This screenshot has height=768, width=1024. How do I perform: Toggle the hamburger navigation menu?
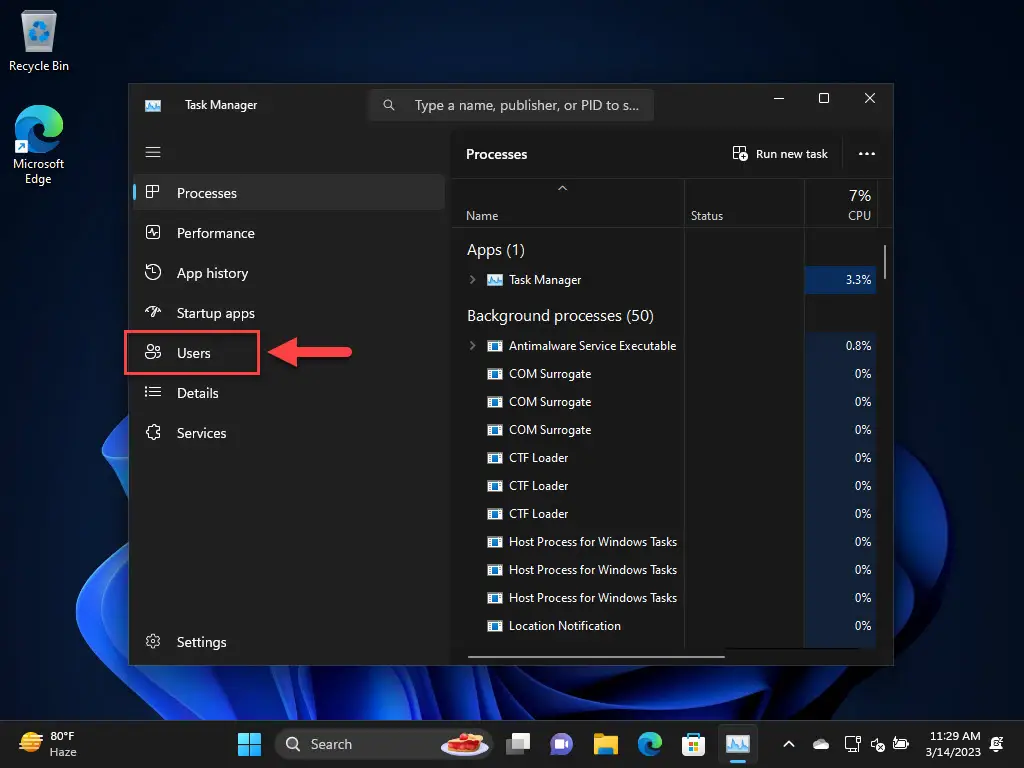[153, 152]
